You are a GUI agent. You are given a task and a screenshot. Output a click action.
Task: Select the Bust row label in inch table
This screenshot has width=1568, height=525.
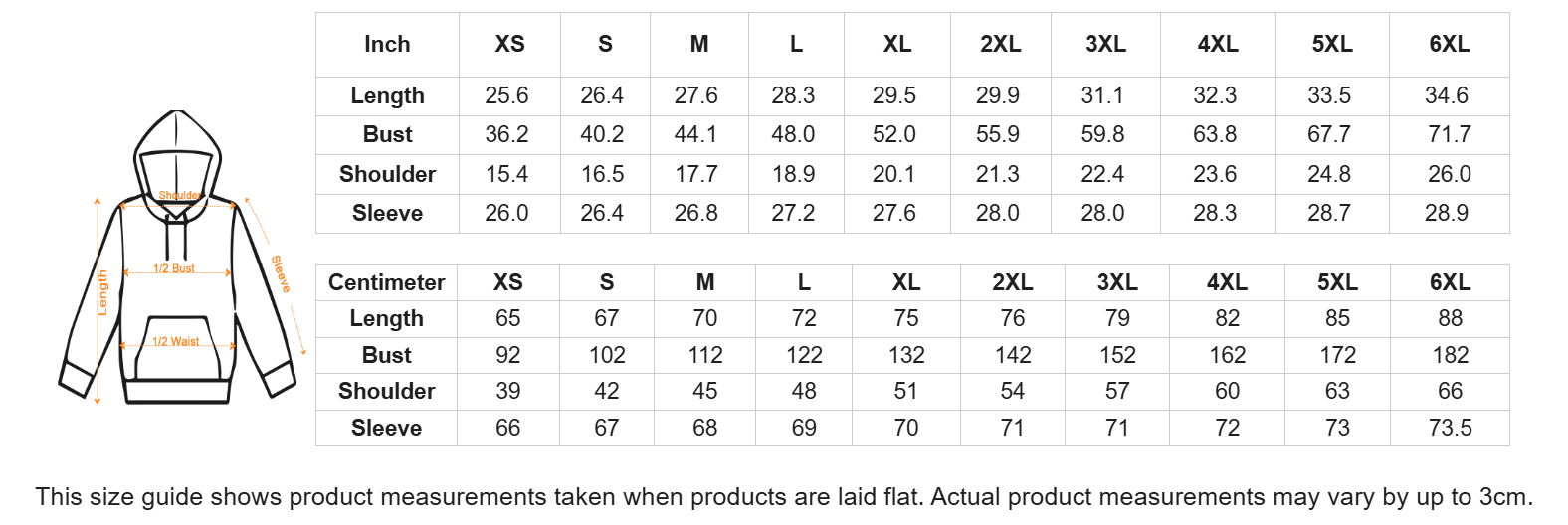(387, 134)
